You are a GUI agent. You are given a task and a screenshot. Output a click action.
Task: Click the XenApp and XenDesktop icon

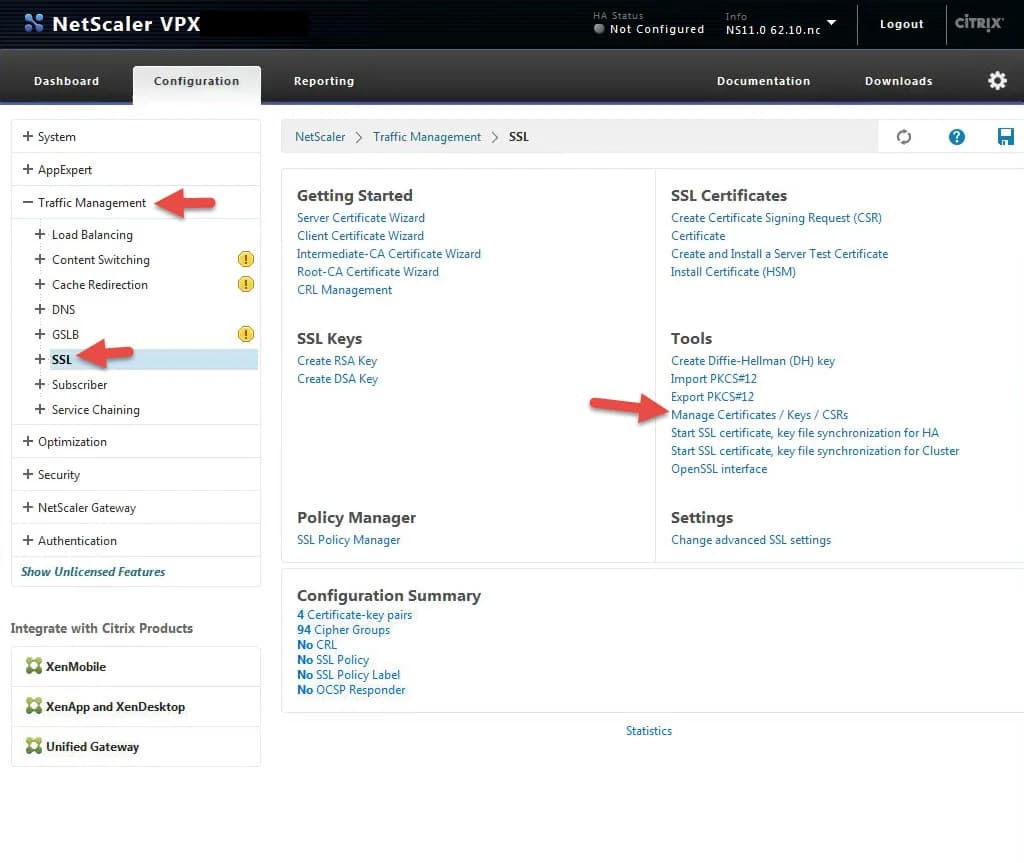click(33, 706)
